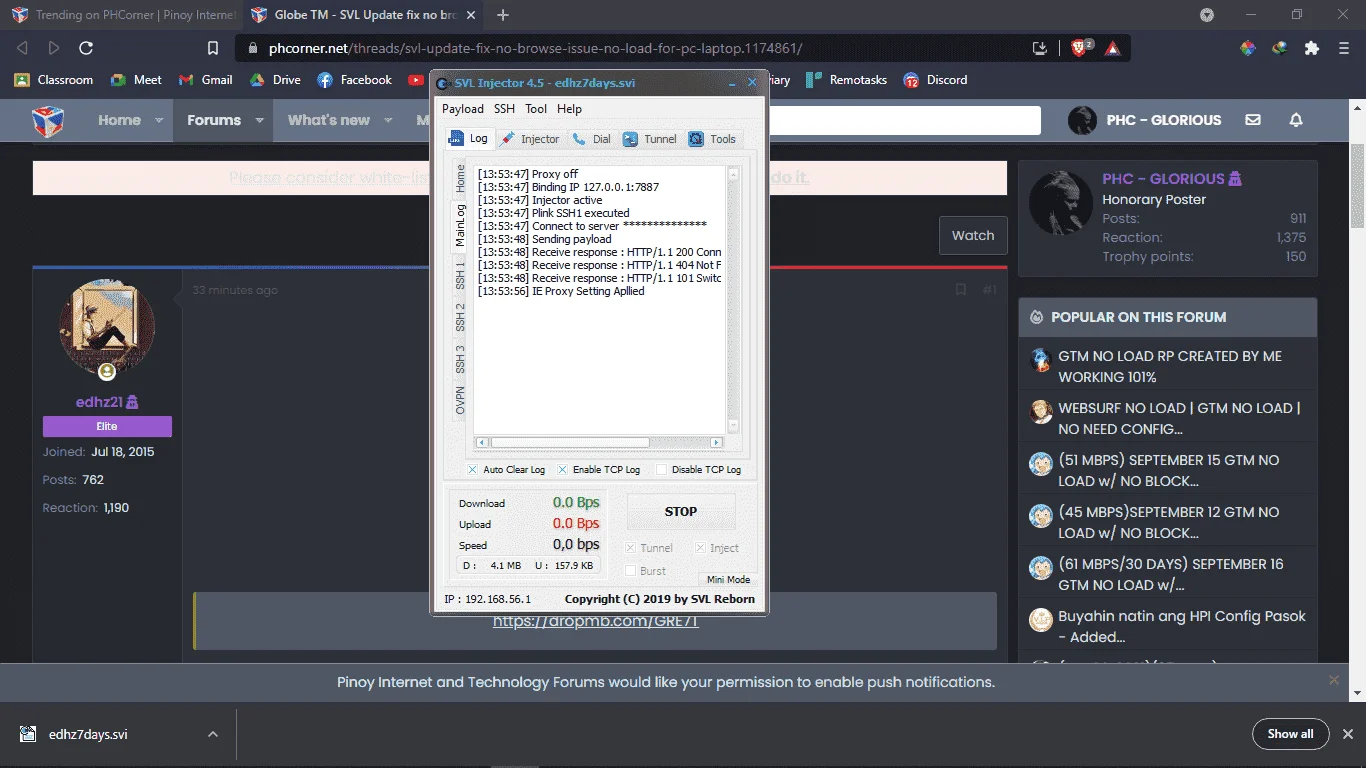The image size is (1366, 768).
Task: Click the PHCorner site logo
Action: [48, 121]
